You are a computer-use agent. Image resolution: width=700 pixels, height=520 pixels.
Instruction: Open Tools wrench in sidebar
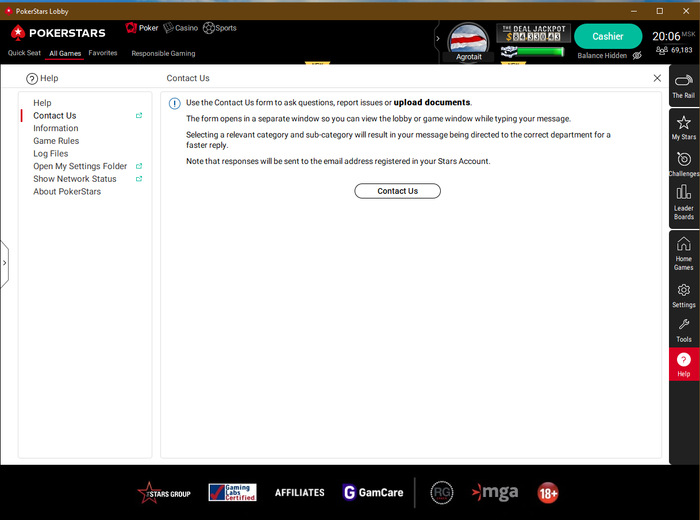(x=683, y=330)
